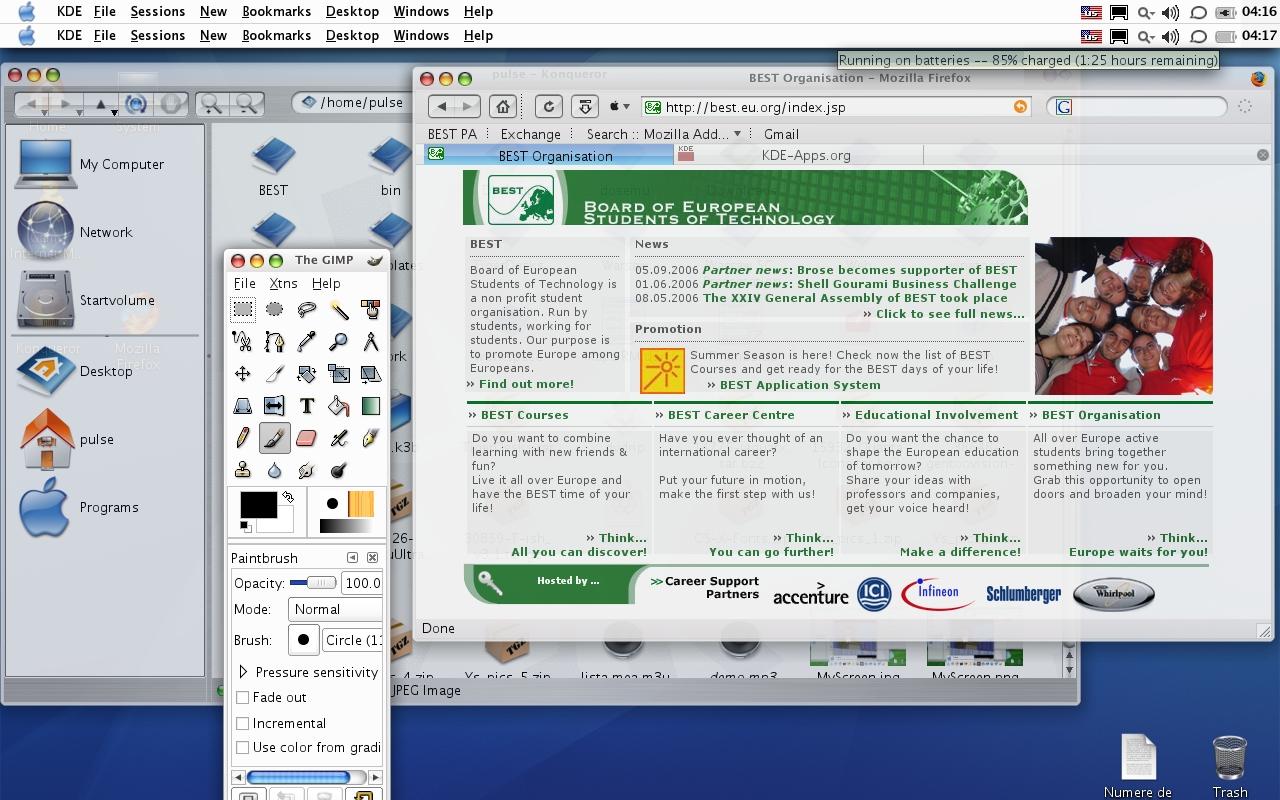Open the Exchange bookmark
This screenshot has width=1280, height=800.
pyautogui.click(x=530, y=134)
